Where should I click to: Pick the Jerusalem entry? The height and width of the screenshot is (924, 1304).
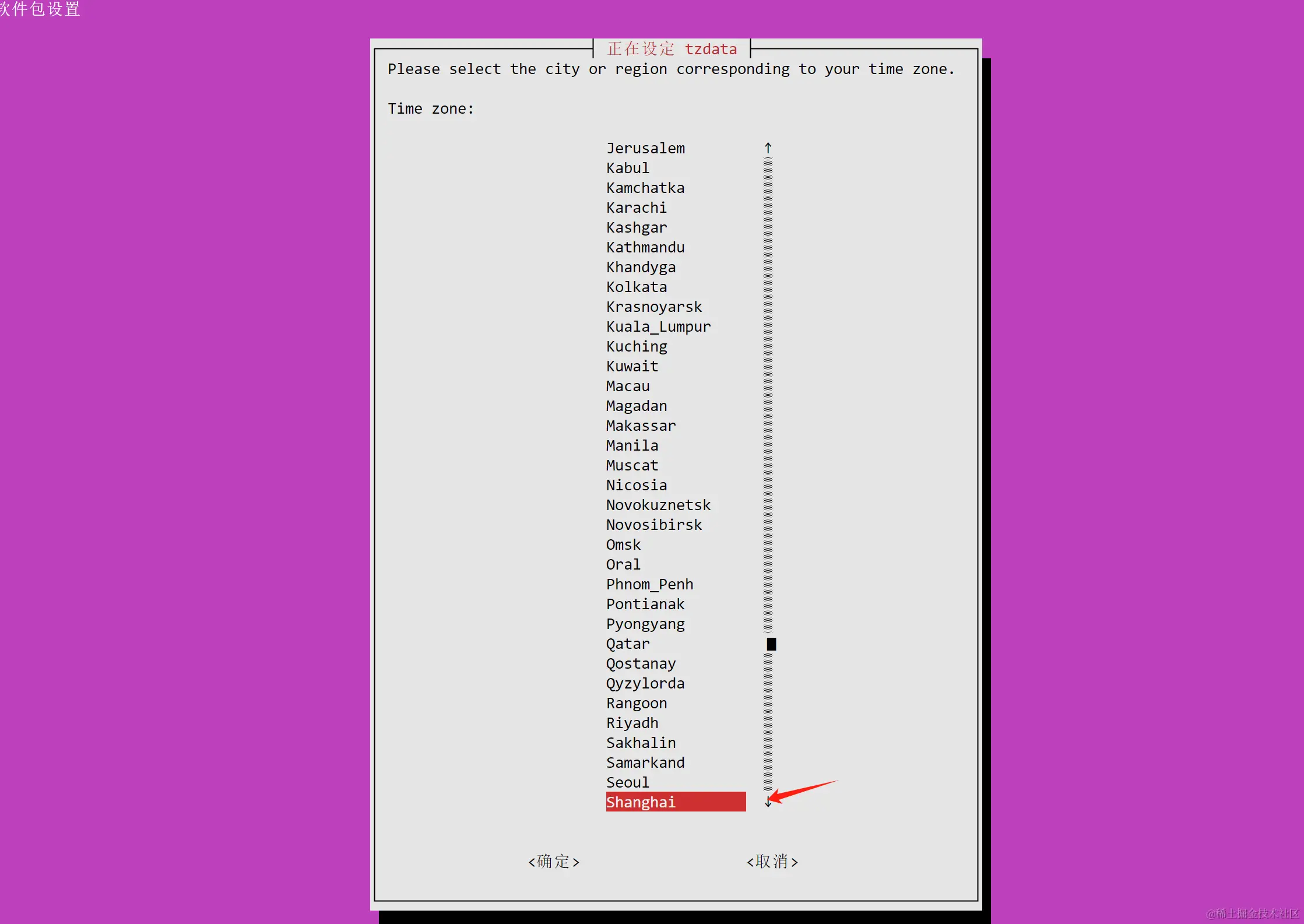click(645, 148)
